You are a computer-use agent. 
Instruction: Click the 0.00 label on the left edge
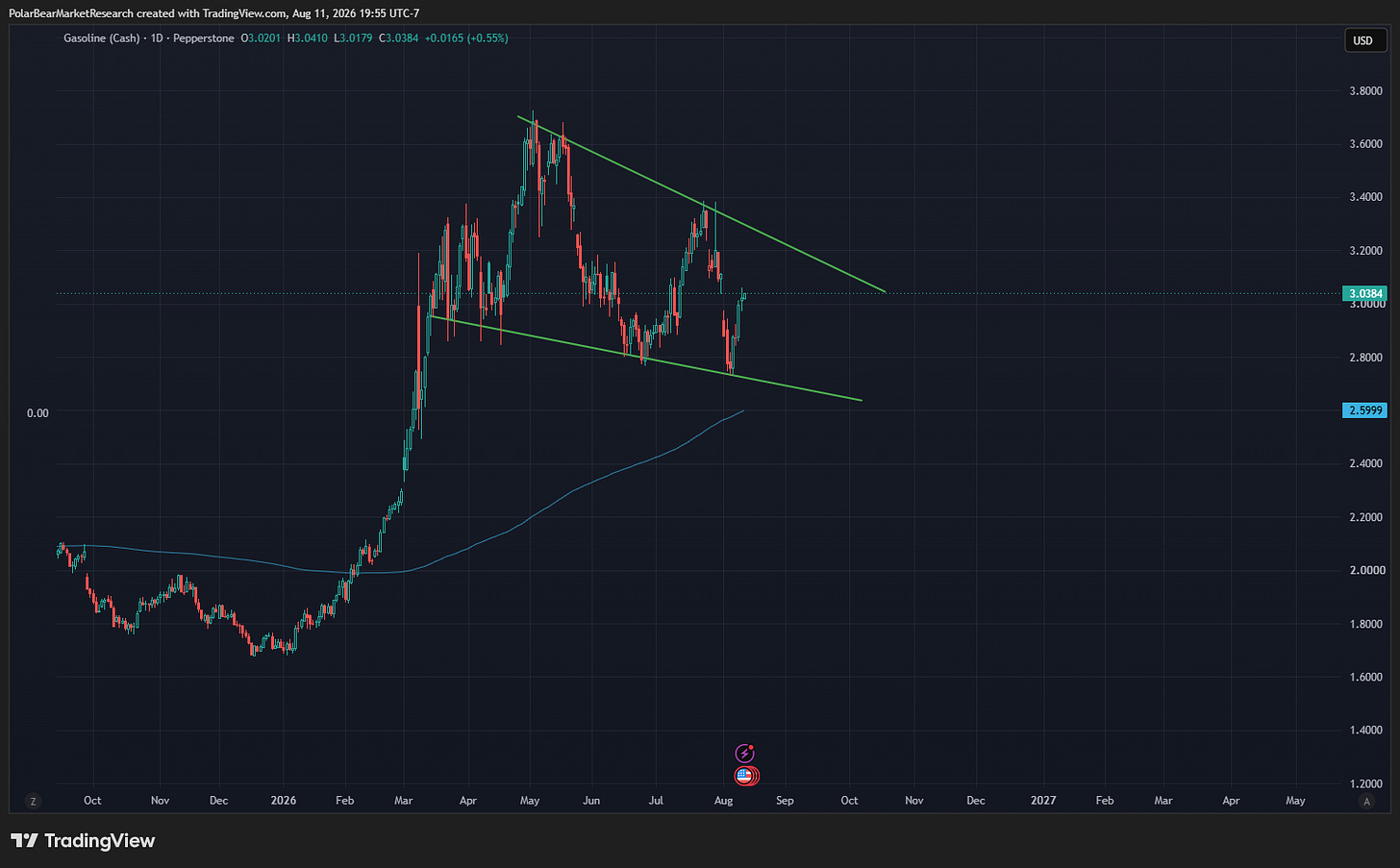pyautogui.click(x=37, y=413)
